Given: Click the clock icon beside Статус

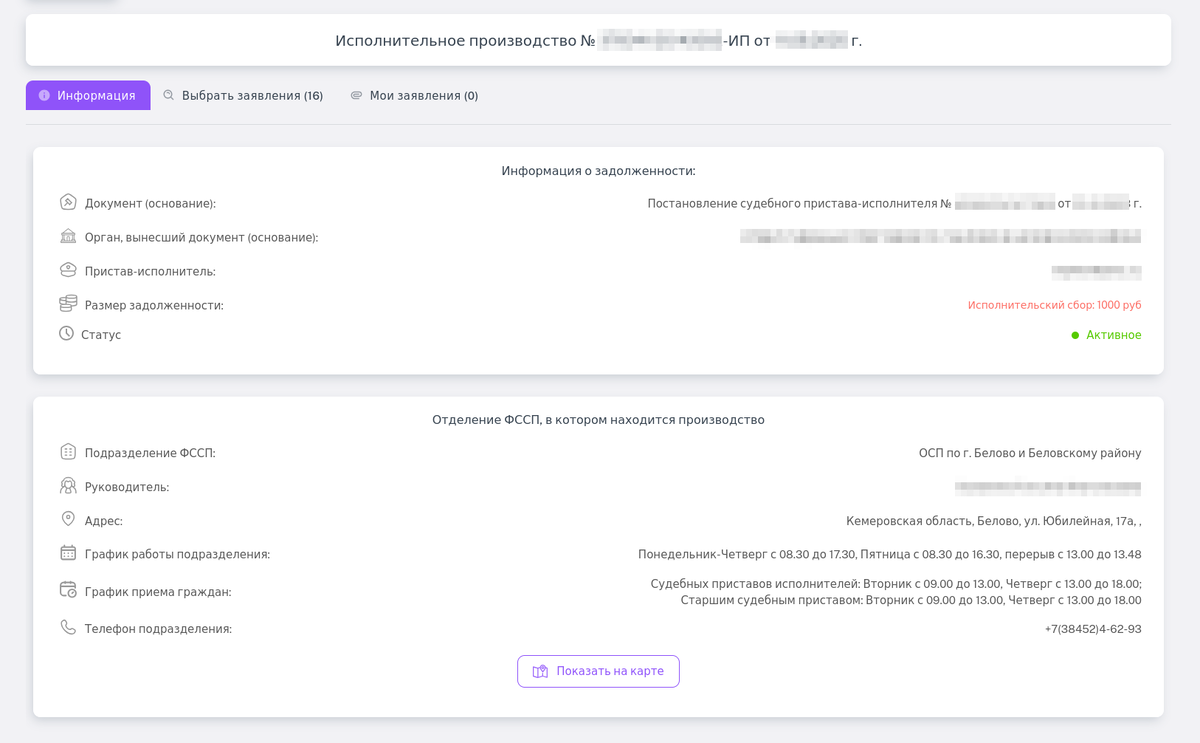Looking at the screenshot, I should pos(66,333).
